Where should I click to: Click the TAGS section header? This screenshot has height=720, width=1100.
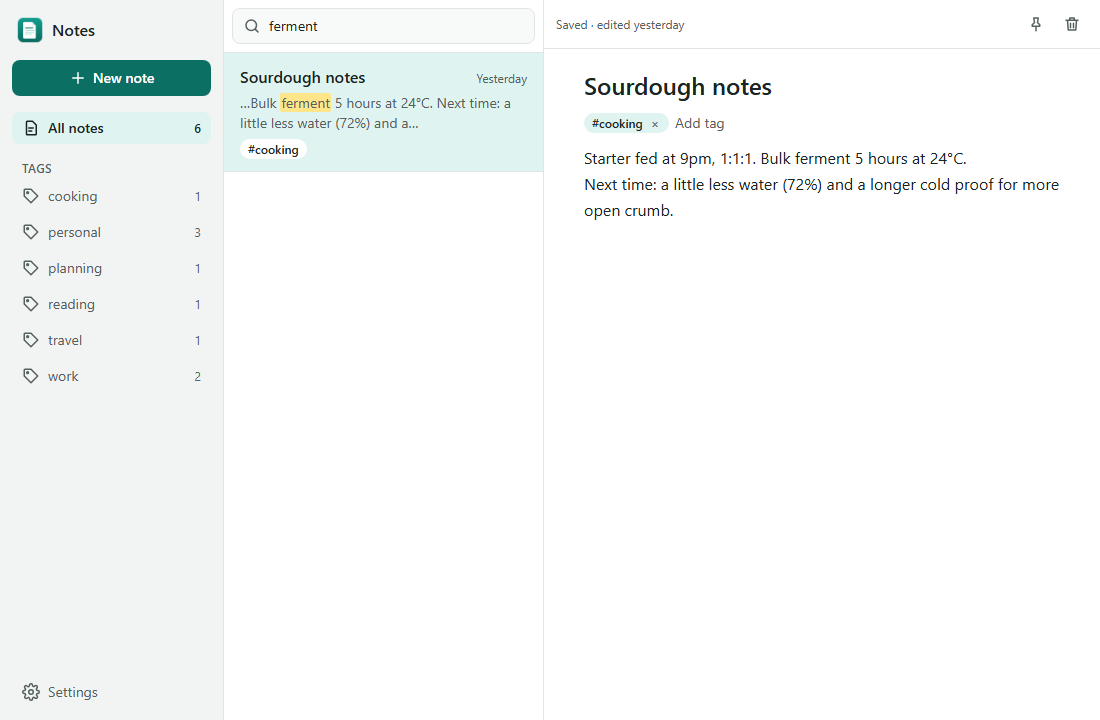pyautogui.click(x=36, y=168)
